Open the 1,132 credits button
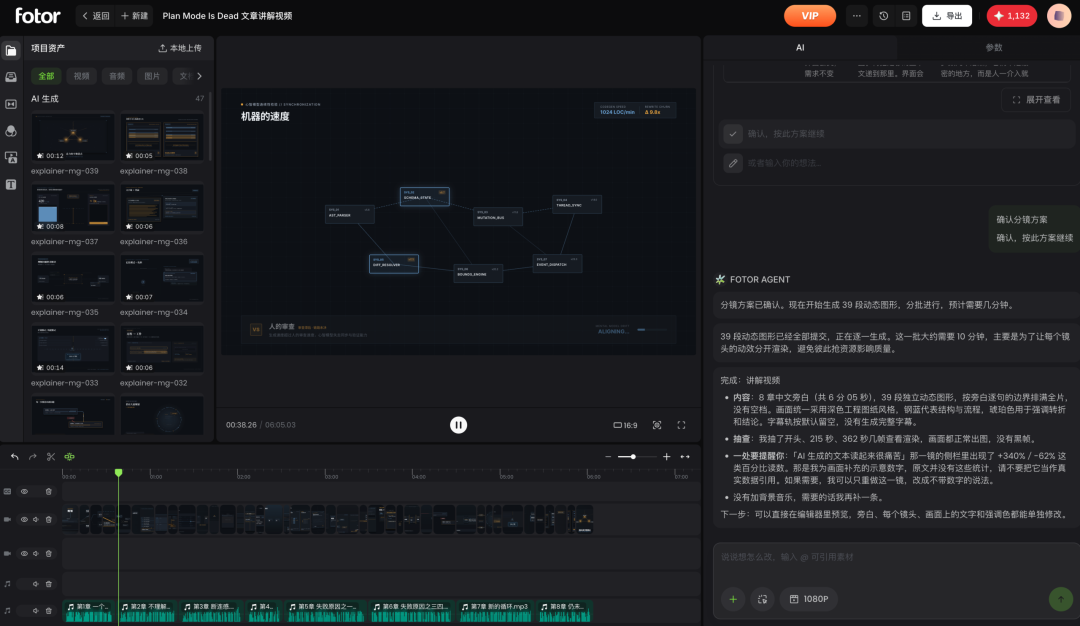 1012,16
